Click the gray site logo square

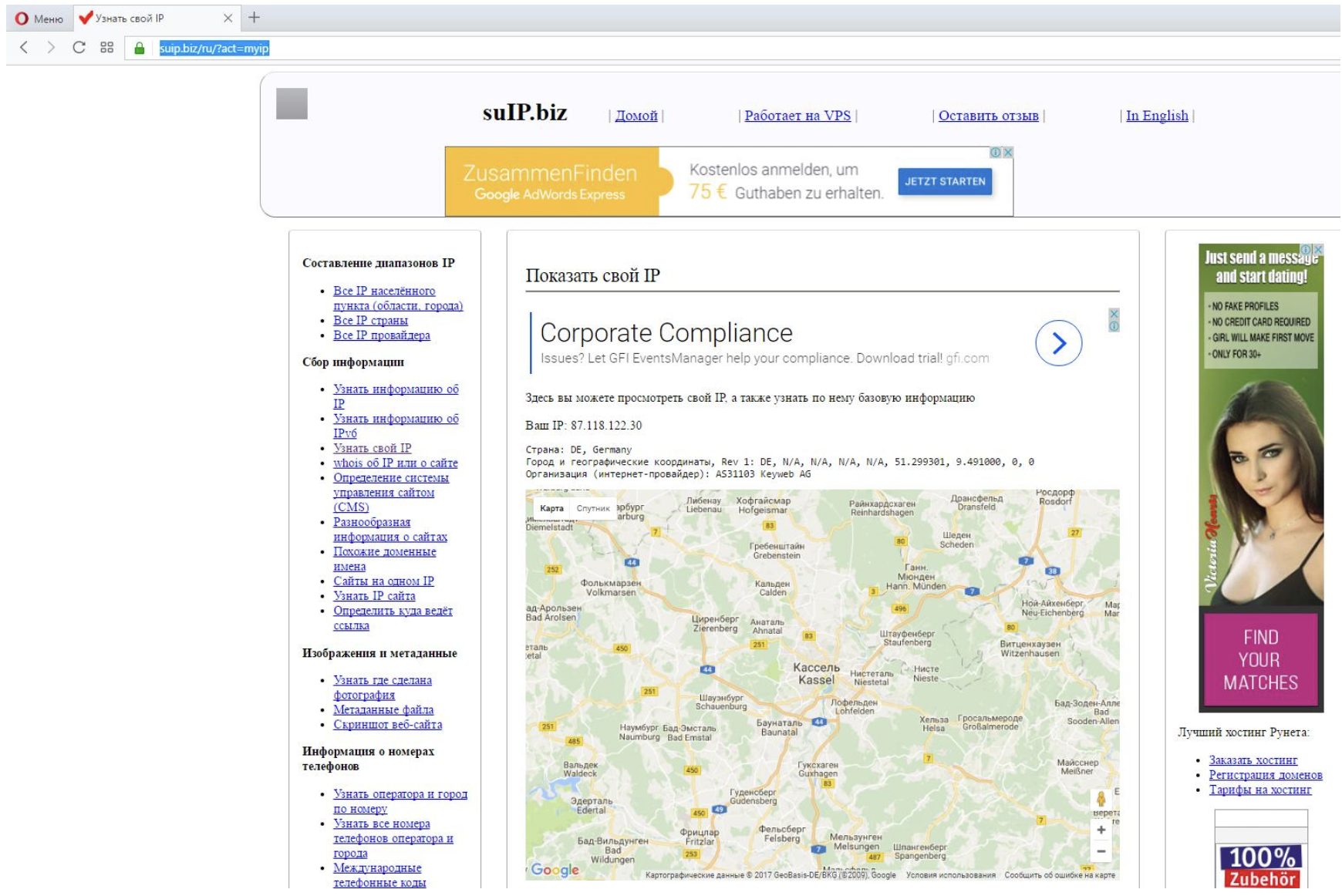click(292, 103)
